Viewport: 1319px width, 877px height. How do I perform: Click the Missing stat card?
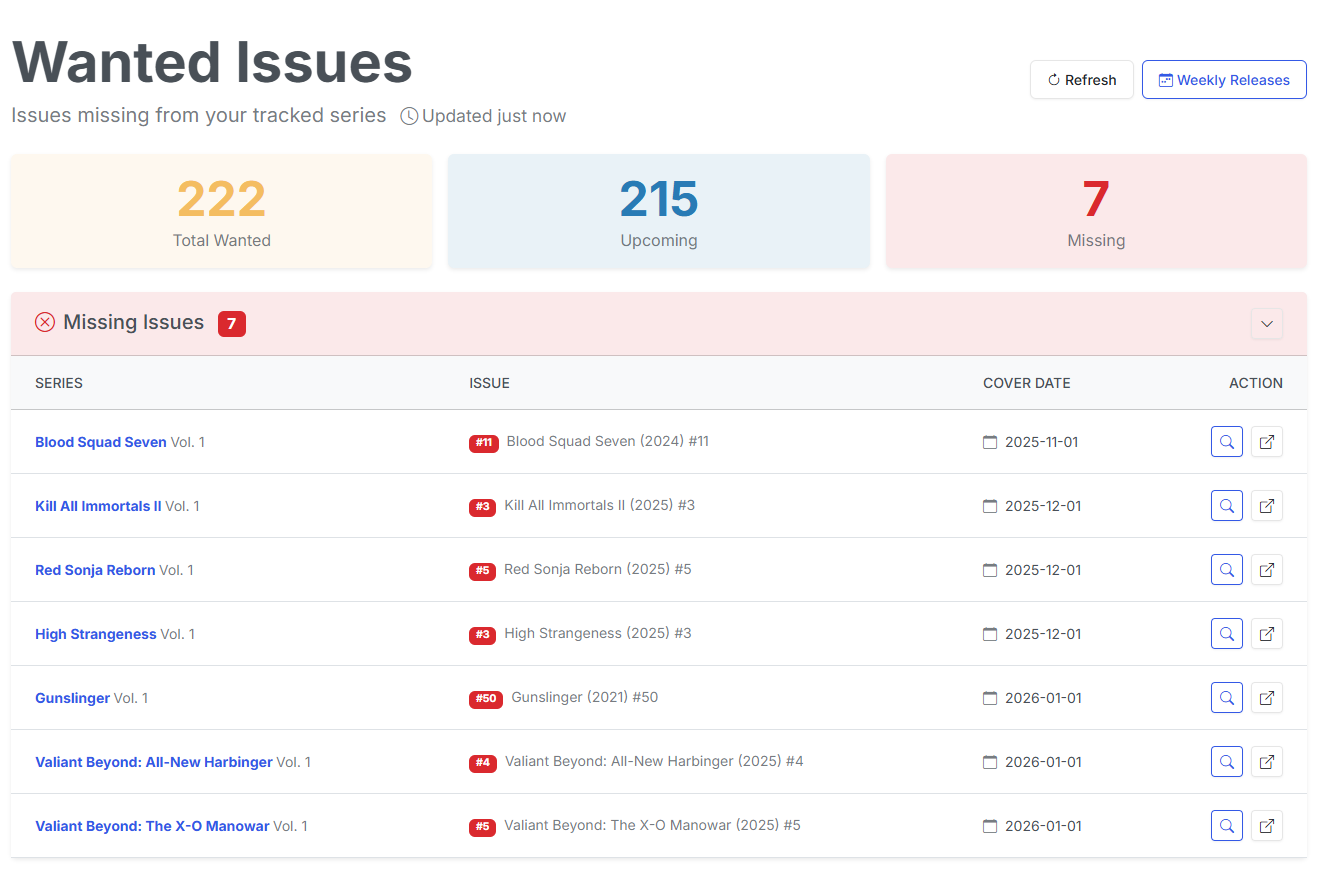point(1096,211)
